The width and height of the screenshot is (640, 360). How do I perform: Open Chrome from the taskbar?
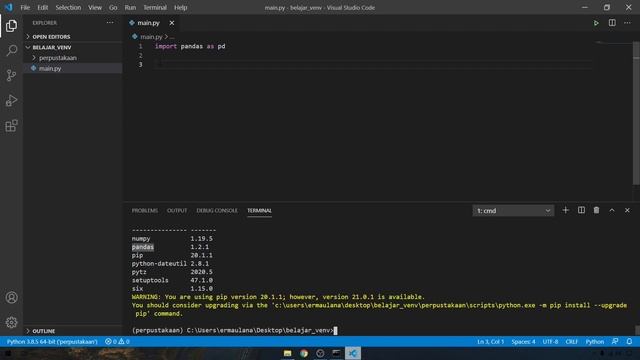click(304, 353)
